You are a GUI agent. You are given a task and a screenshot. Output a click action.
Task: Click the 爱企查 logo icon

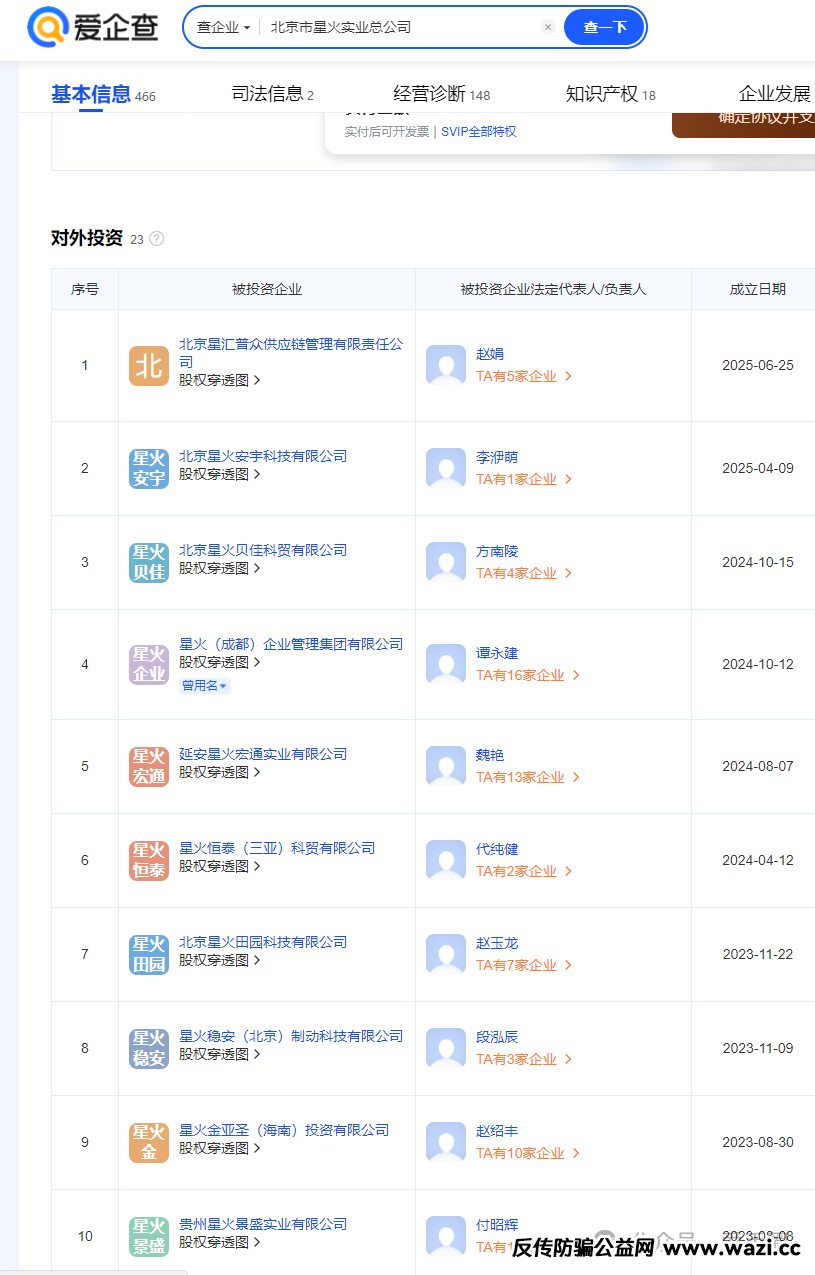(47, 27)
